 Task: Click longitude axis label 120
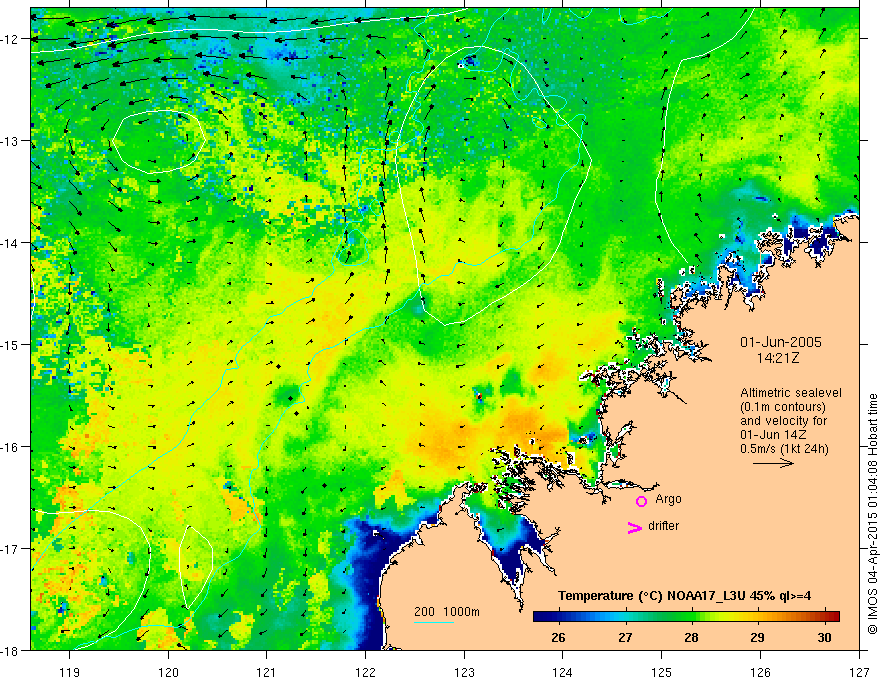[168, 672]
